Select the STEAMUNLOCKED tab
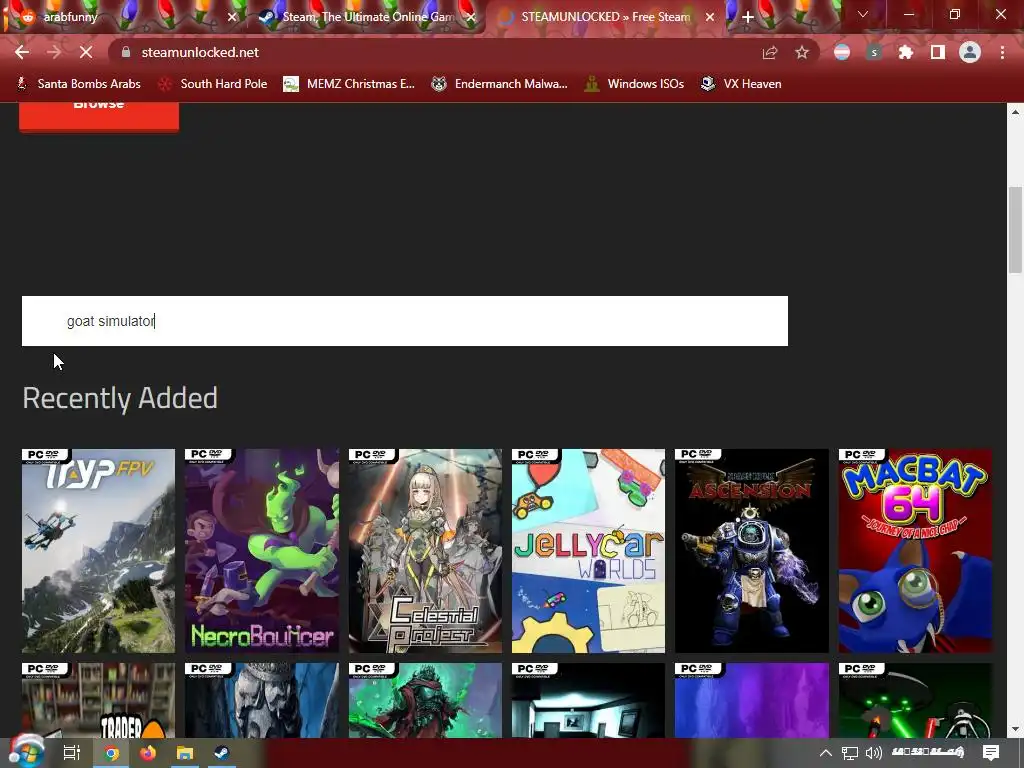 [x=604, y=17]
